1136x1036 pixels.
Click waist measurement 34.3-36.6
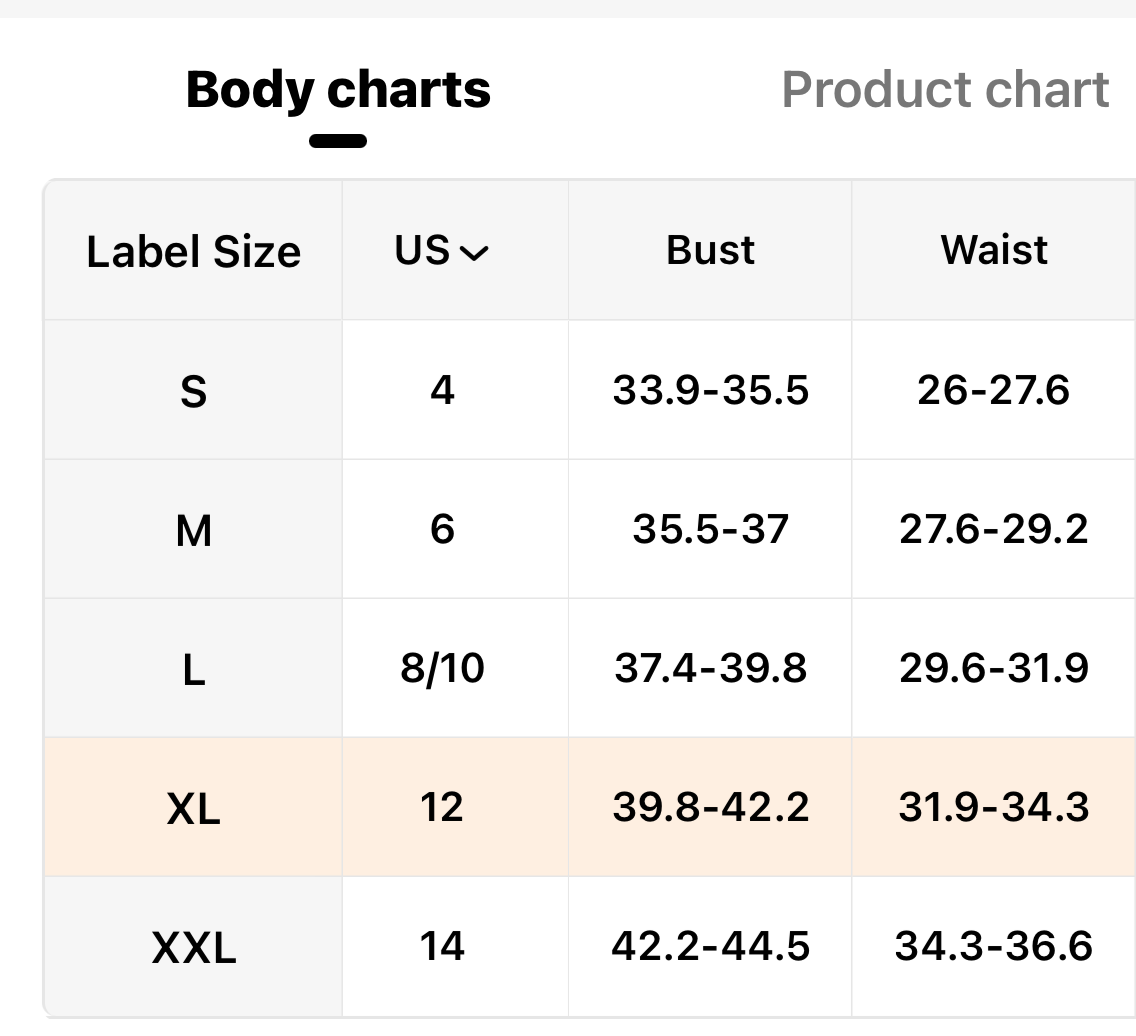tap(994, 946)
